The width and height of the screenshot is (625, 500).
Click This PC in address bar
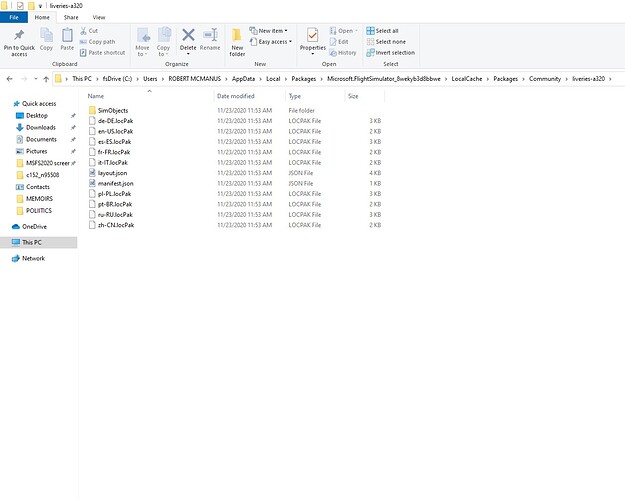(82, 79)
